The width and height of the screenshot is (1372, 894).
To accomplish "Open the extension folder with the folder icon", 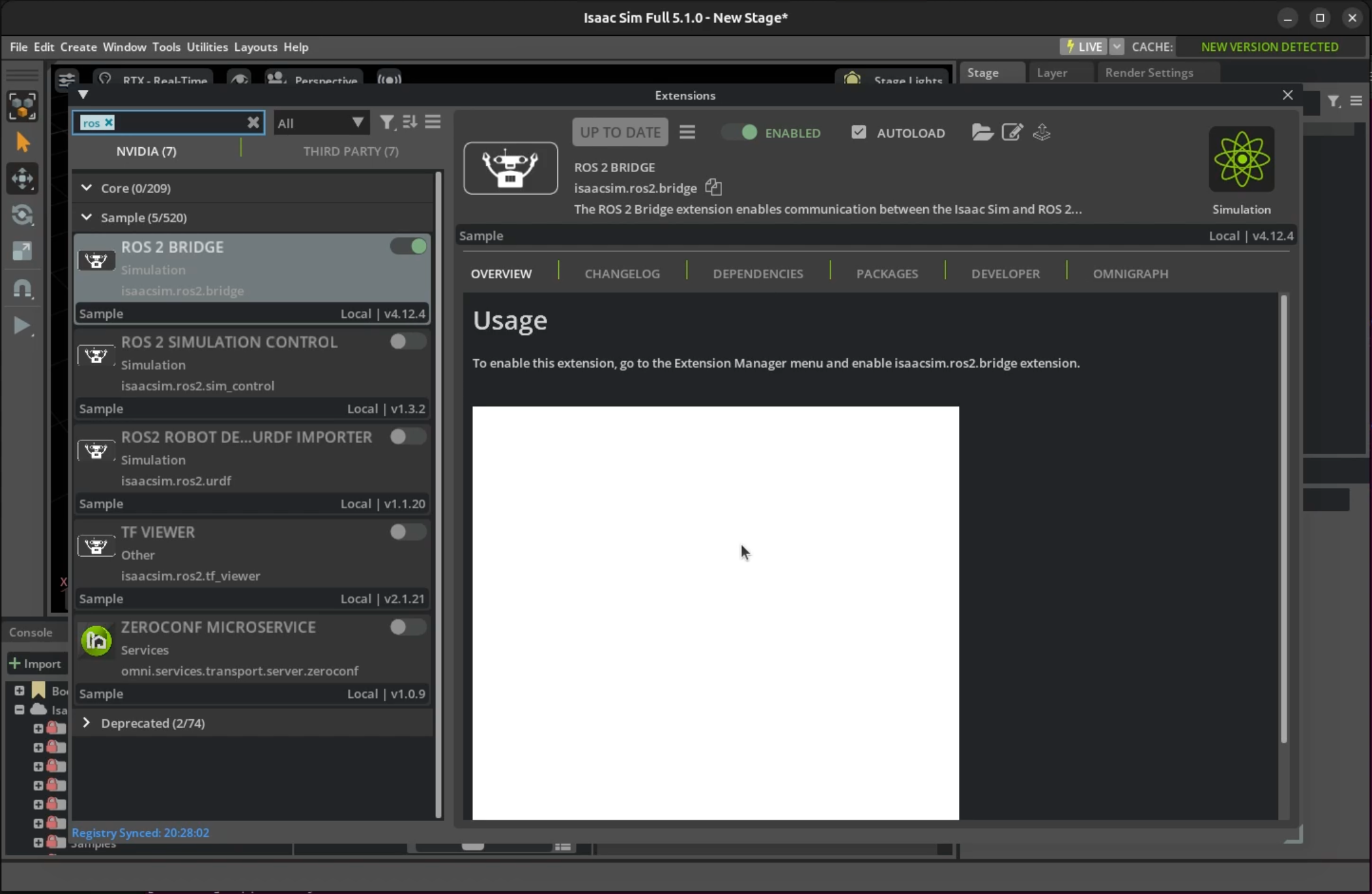I will [x=982, y=132].
